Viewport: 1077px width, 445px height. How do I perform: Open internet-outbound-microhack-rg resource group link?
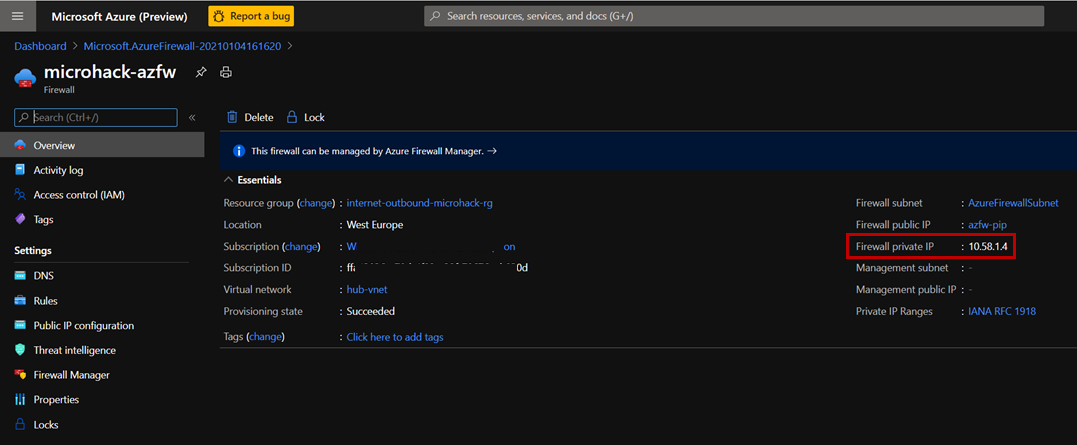pyautogui.click(x=420, y=203)
